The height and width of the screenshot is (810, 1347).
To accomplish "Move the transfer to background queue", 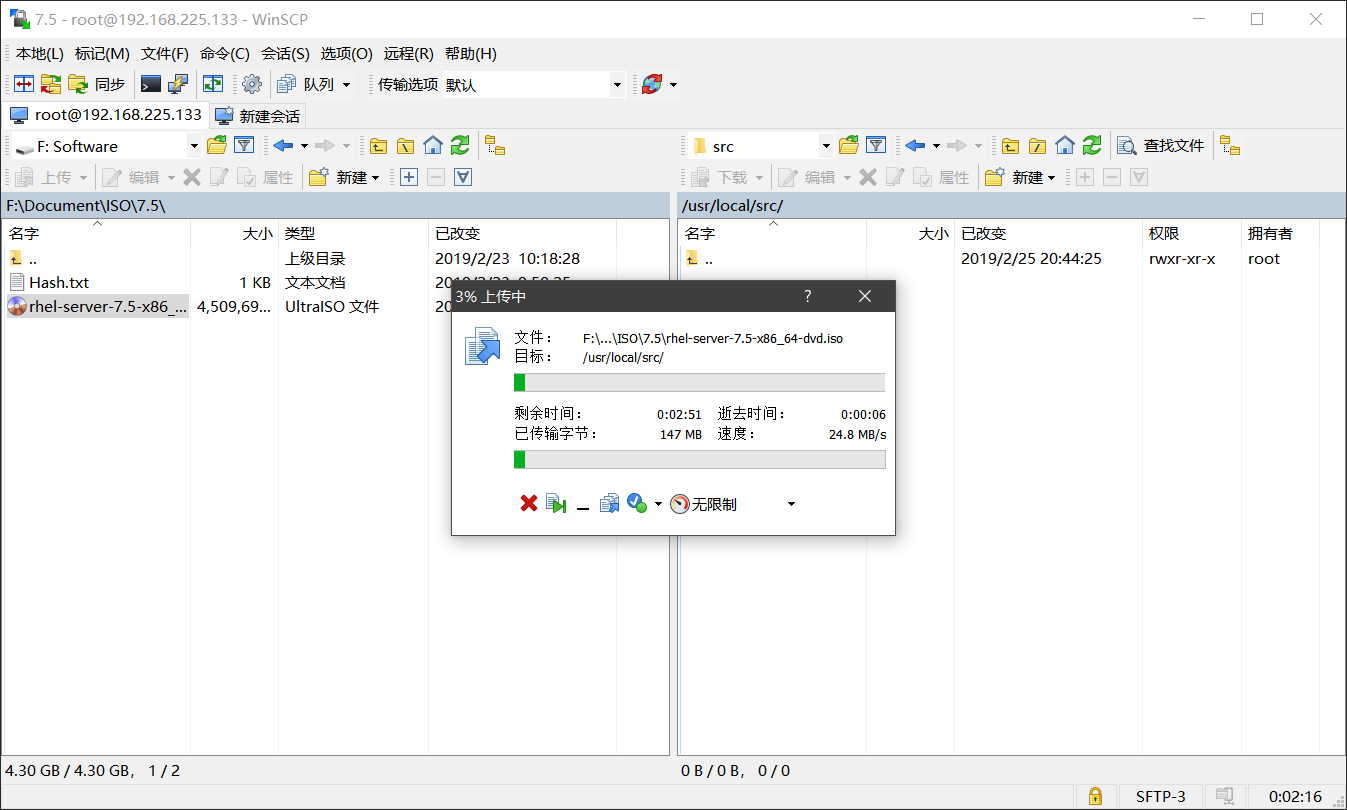I will [609, 504].
